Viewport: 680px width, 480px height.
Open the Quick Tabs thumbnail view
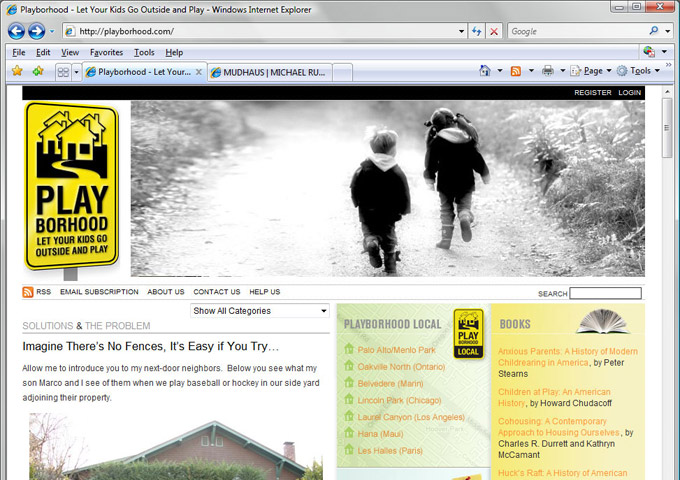click(63, 72)
